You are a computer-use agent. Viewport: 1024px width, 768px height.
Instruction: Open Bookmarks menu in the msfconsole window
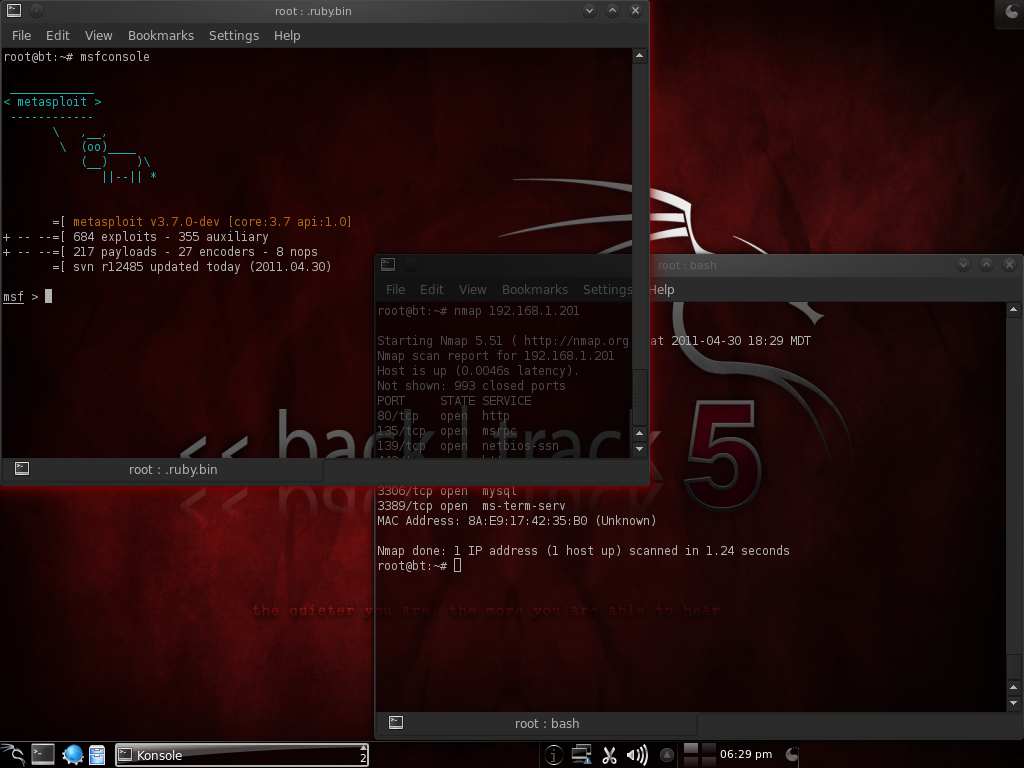pyautogui.click(x=160, y=35)
